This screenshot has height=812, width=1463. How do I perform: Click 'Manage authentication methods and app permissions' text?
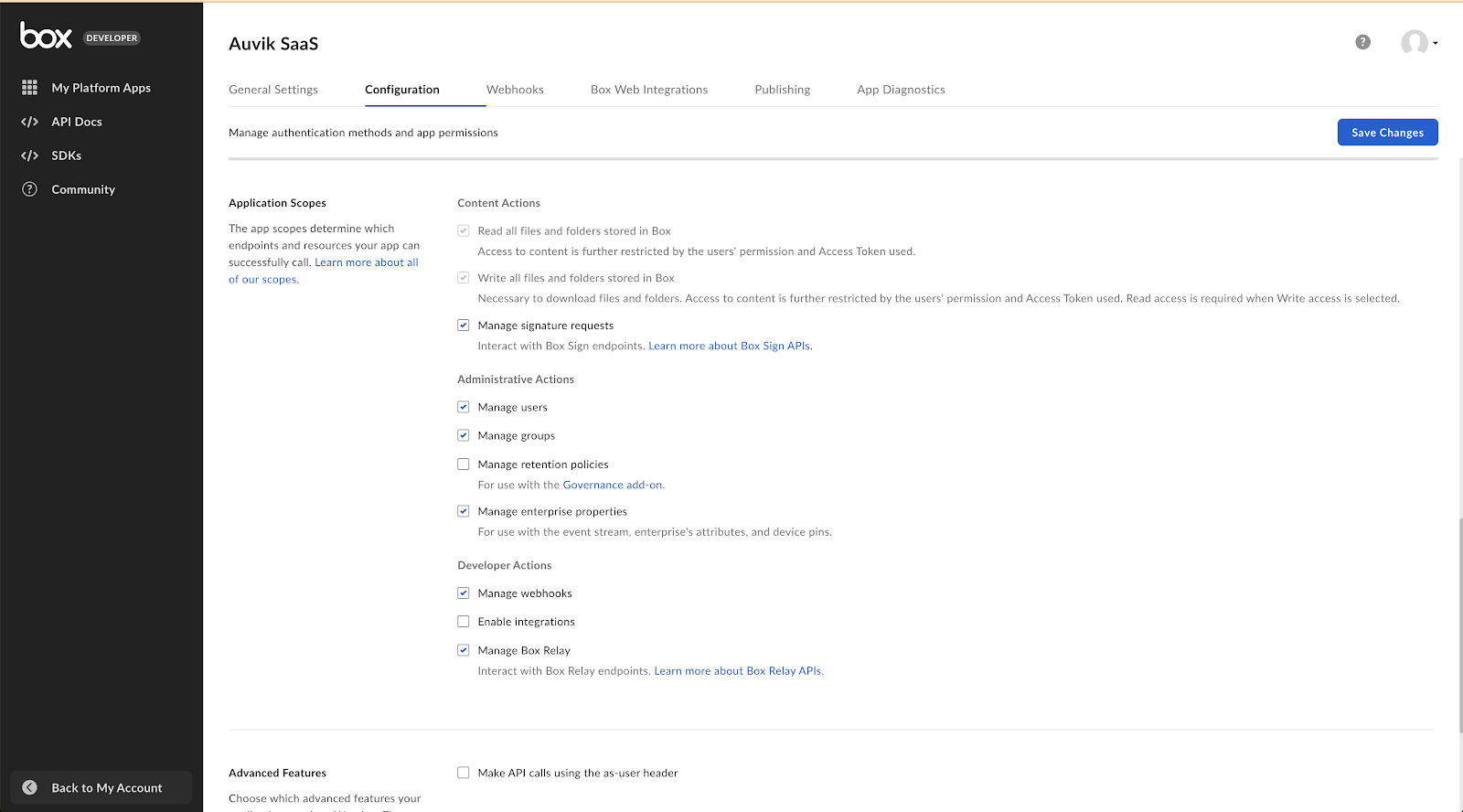point(363,133)
